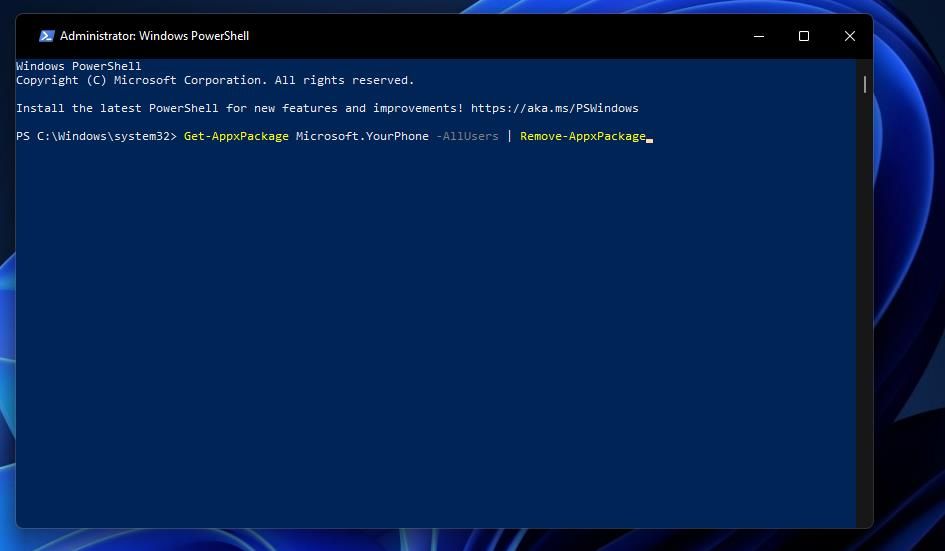Viewport: 945px width, 551px height.
Task: Click the Remove-AppxPackage command text
Action: pos(583,136)
